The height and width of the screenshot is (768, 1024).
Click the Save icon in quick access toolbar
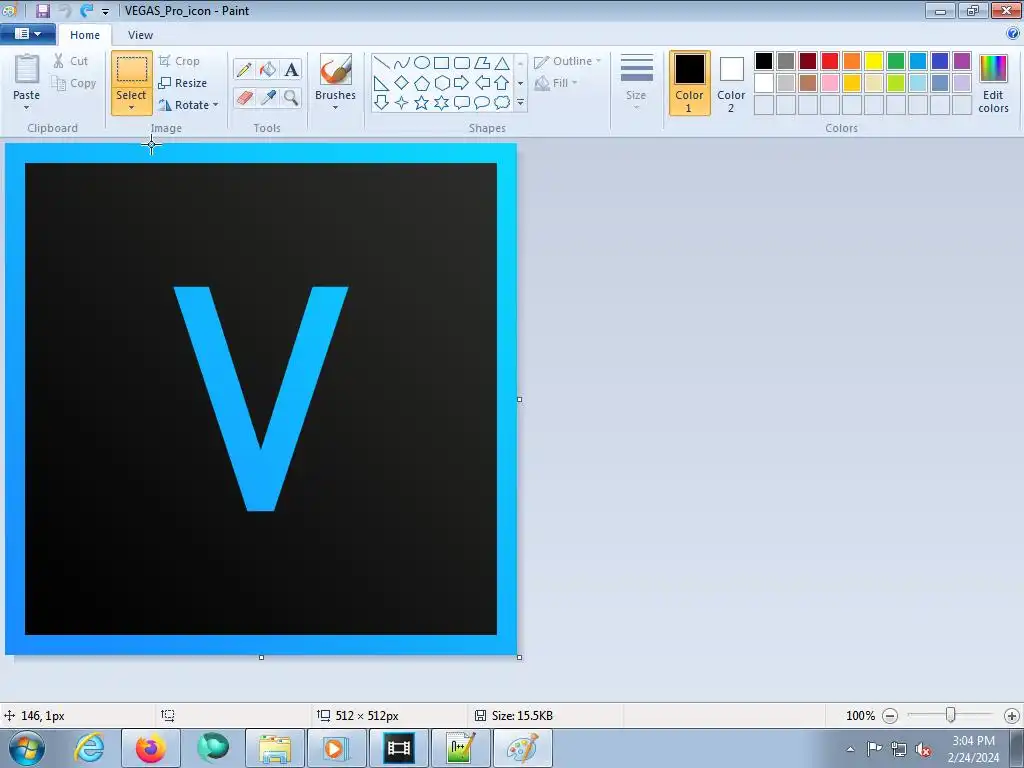point(43,10)
